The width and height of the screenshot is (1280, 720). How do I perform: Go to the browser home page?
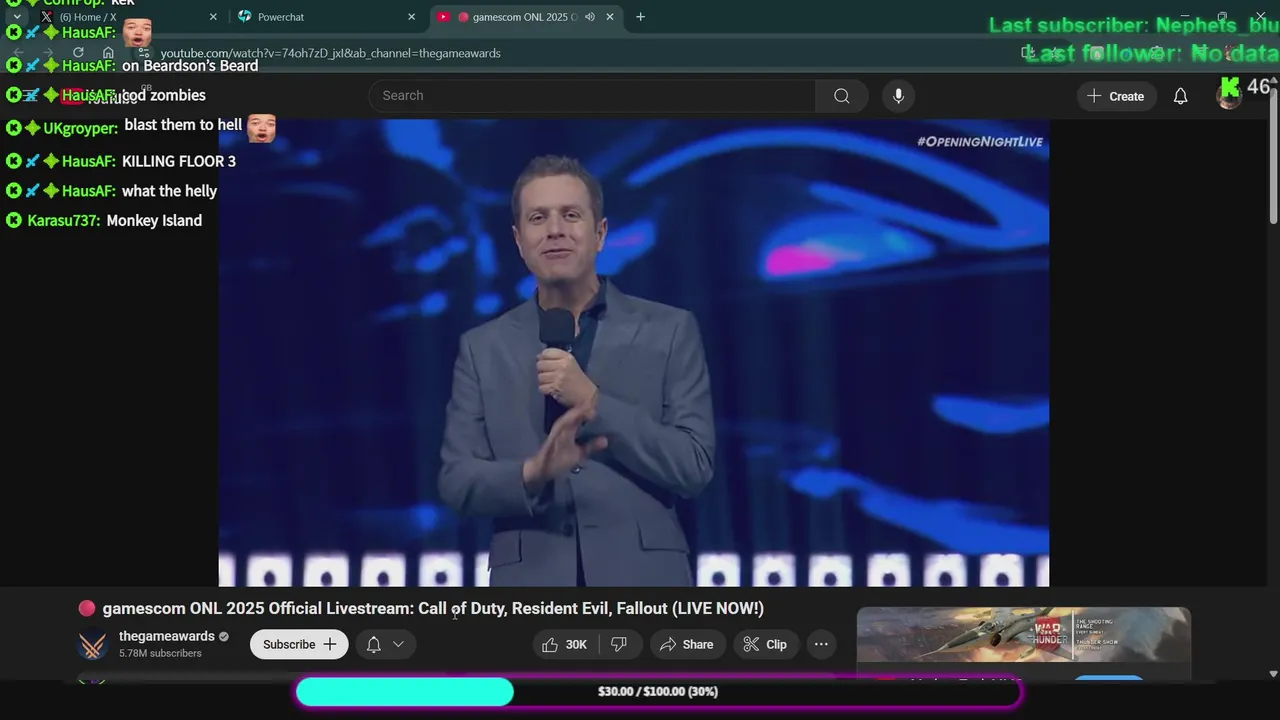[108, 53]
